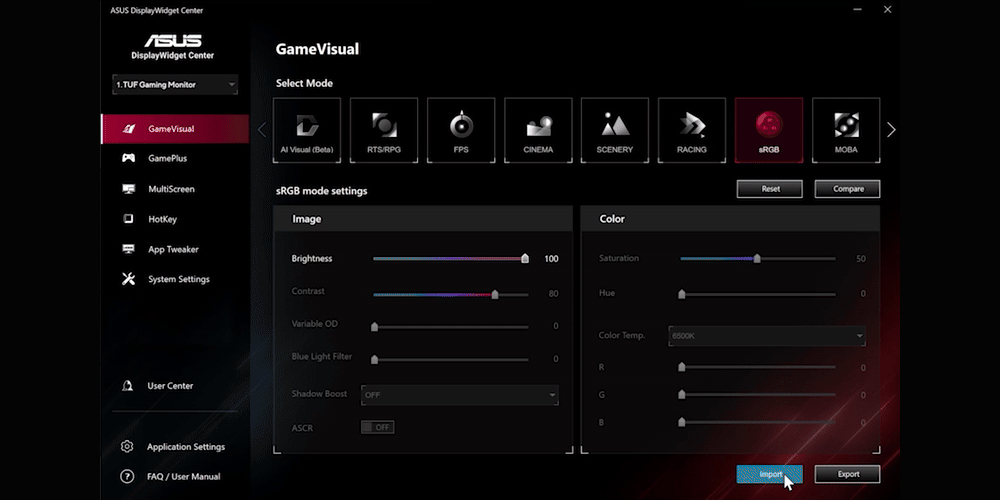Image resolution: width=1000 pixels, height=500 pixels.
Task: Choose the RTS/RPG mode icon
Action: pyautogui.click(x=384, y=130)
